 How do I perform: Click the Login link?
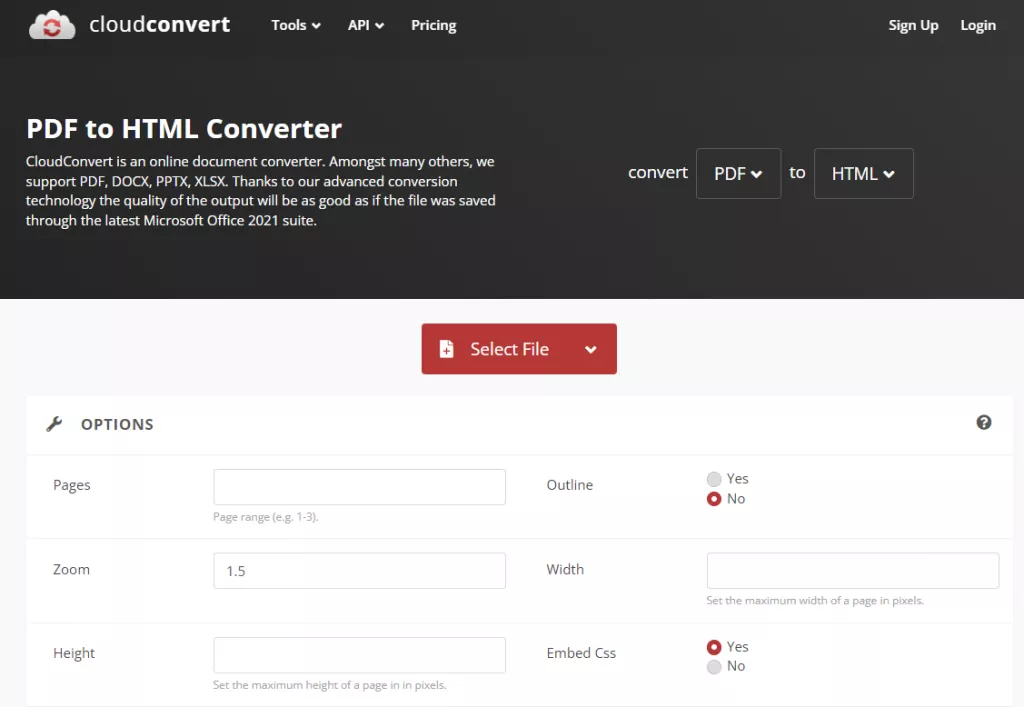(x=978, y=25)
